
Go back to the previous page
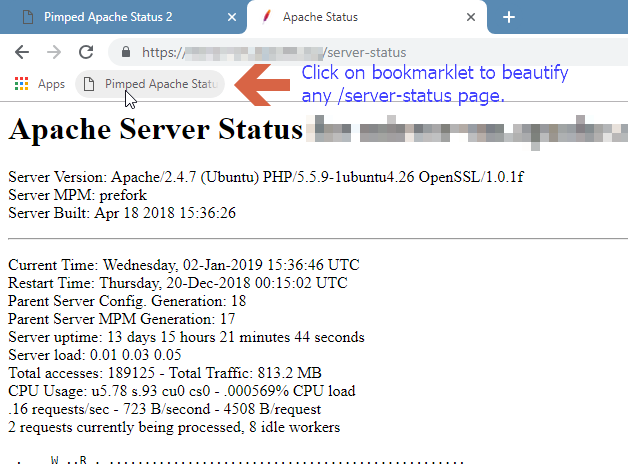22,52
